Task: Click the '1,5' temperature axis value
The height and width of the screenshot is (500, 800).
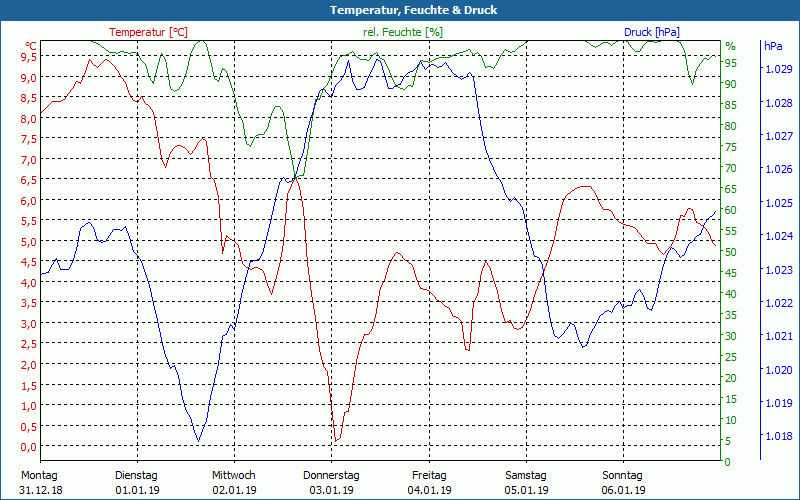Action: click(x=29, y=385)
